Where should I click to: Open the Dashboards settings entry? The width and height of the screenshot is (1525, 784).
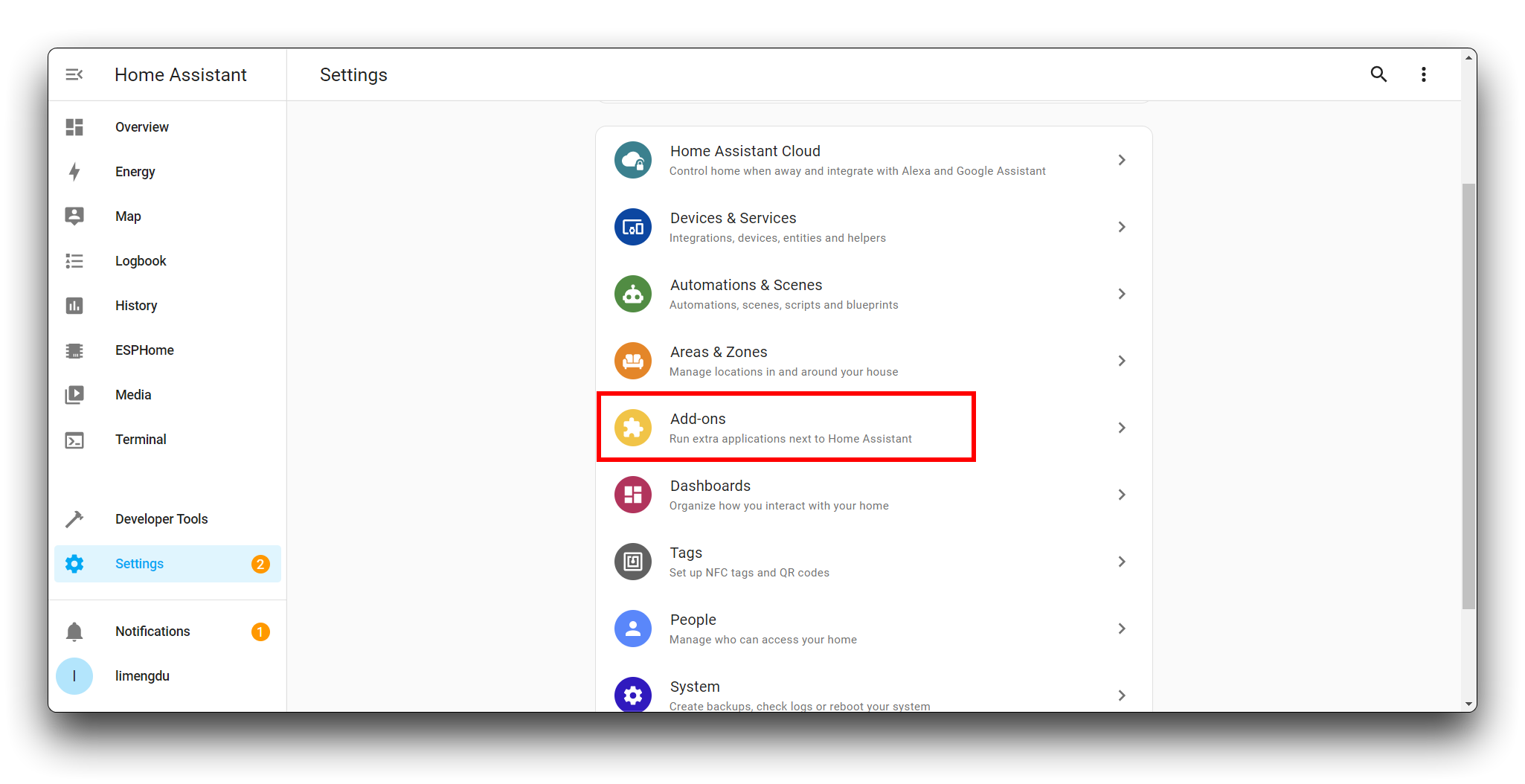(874, 495)
